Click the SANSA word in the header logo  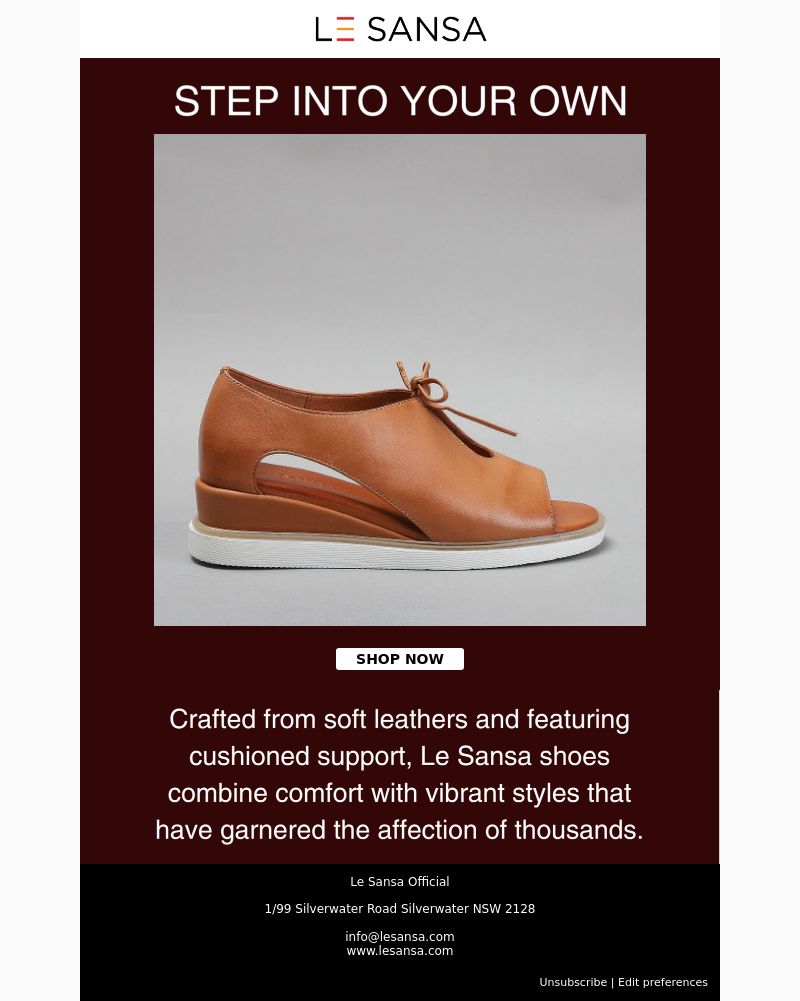[426, 29]
